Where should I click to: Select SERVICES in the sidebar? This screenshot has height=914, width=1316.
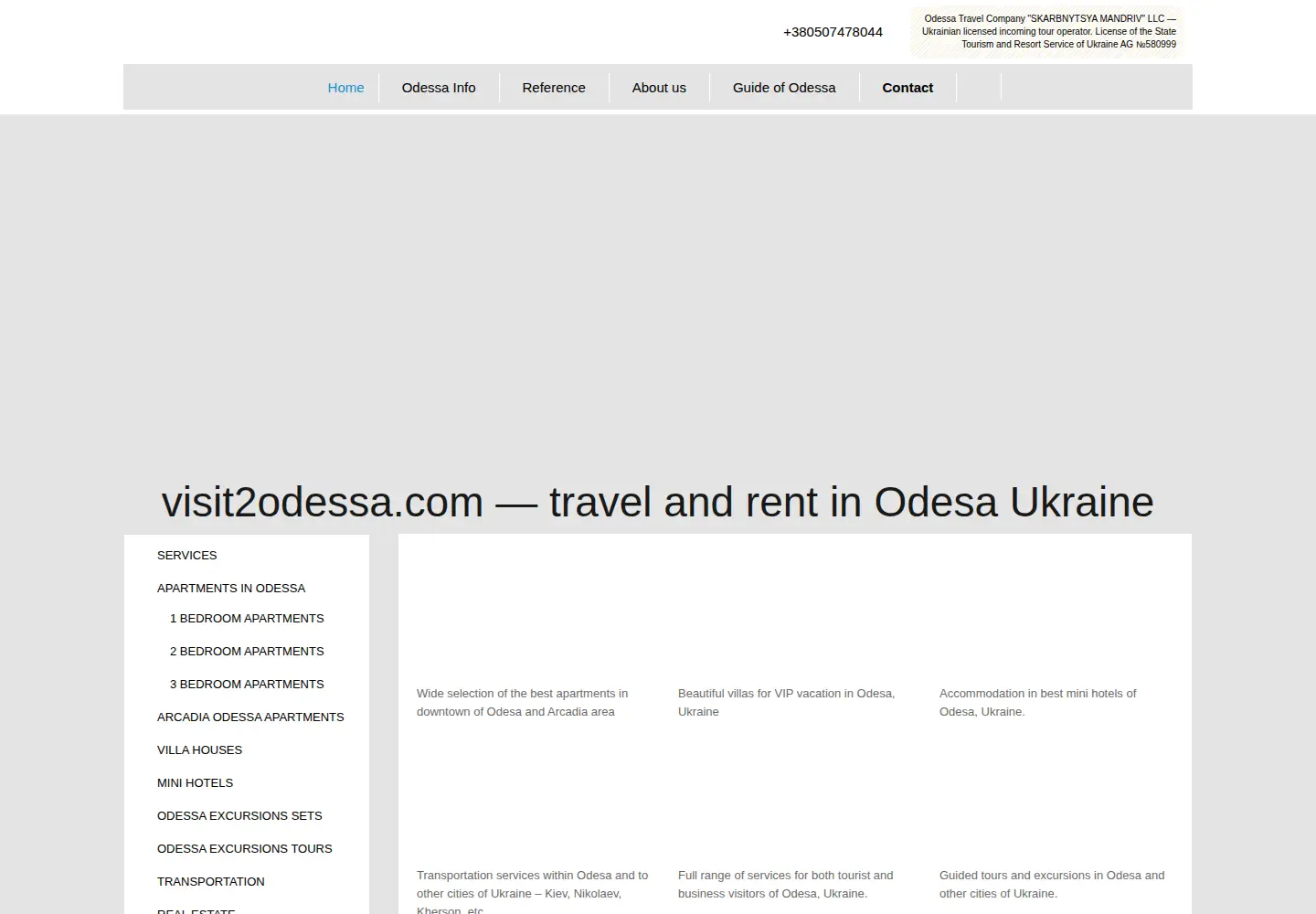pos(187,556)
